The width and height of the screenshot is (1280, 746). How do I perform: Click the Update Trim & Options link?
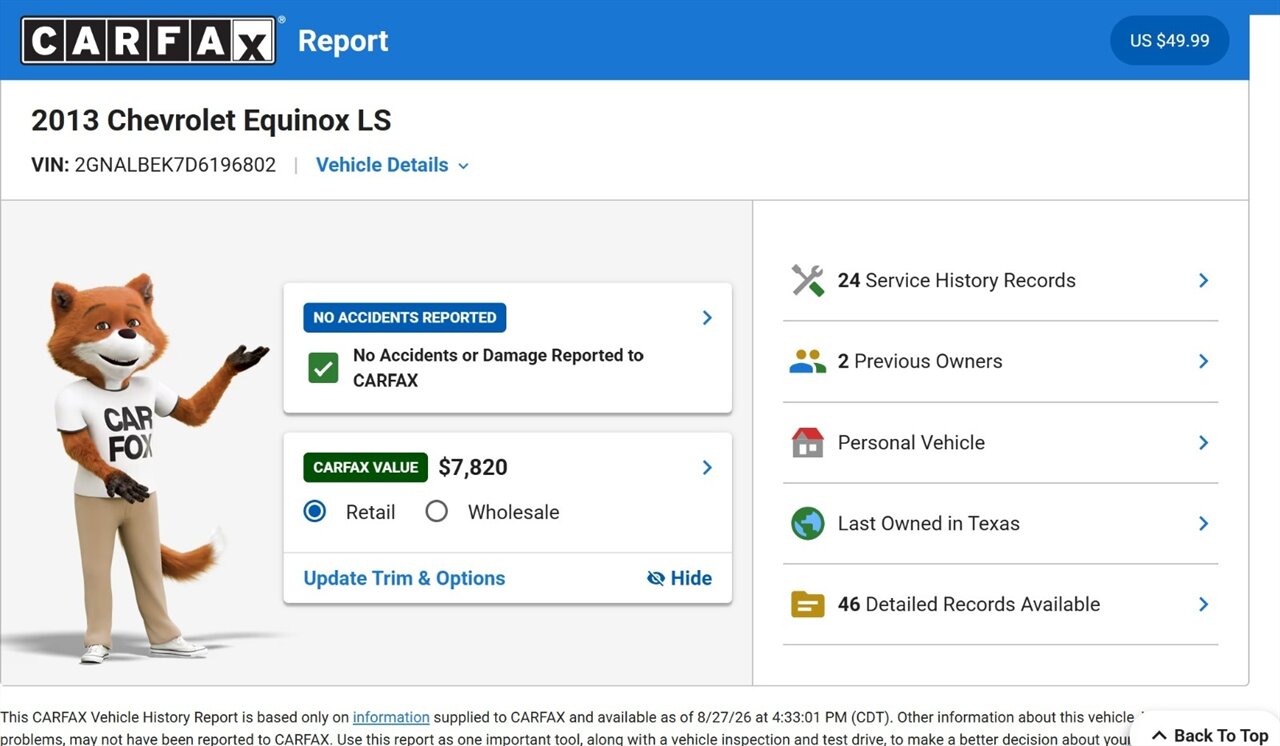tap(404, 578)
